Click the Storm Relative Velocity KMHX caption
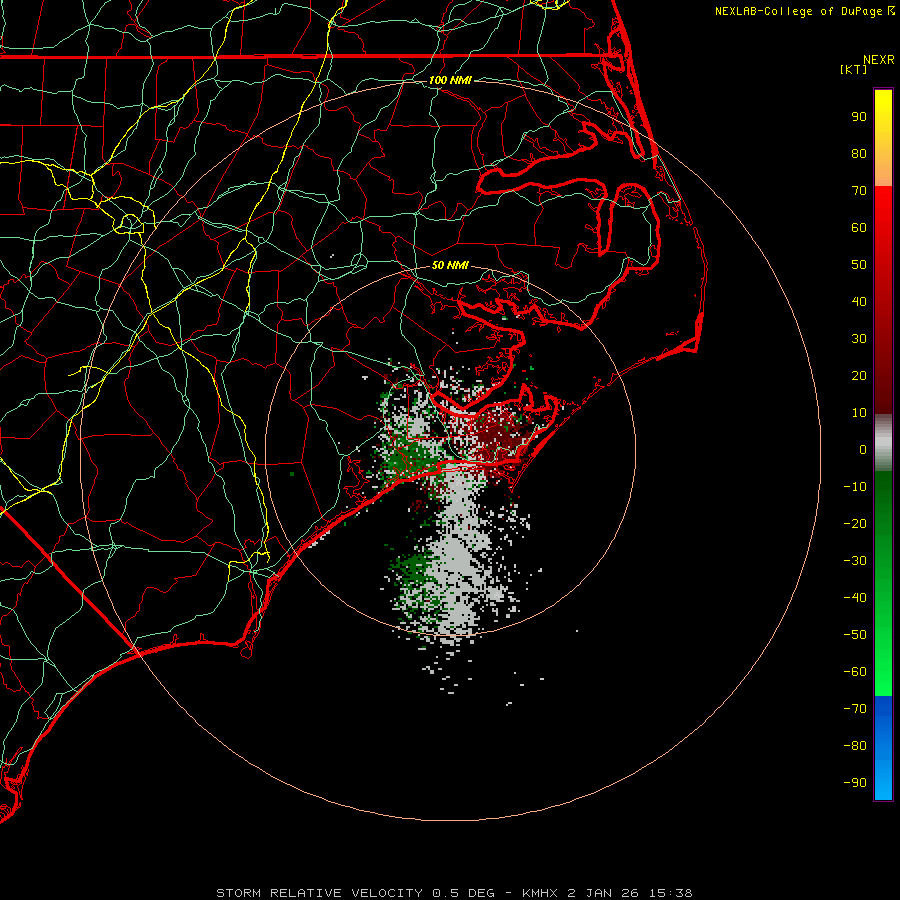The height and width of the screenshot is (900, 900). point(454,893)
